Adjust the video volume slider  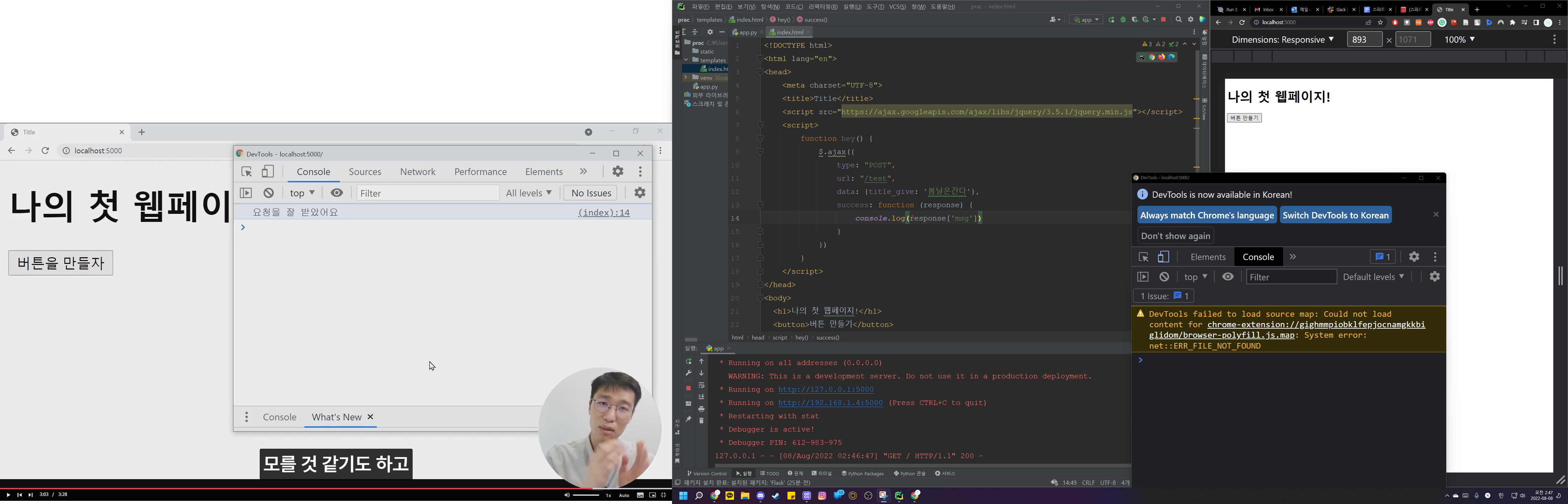click(x=586, y=496)
